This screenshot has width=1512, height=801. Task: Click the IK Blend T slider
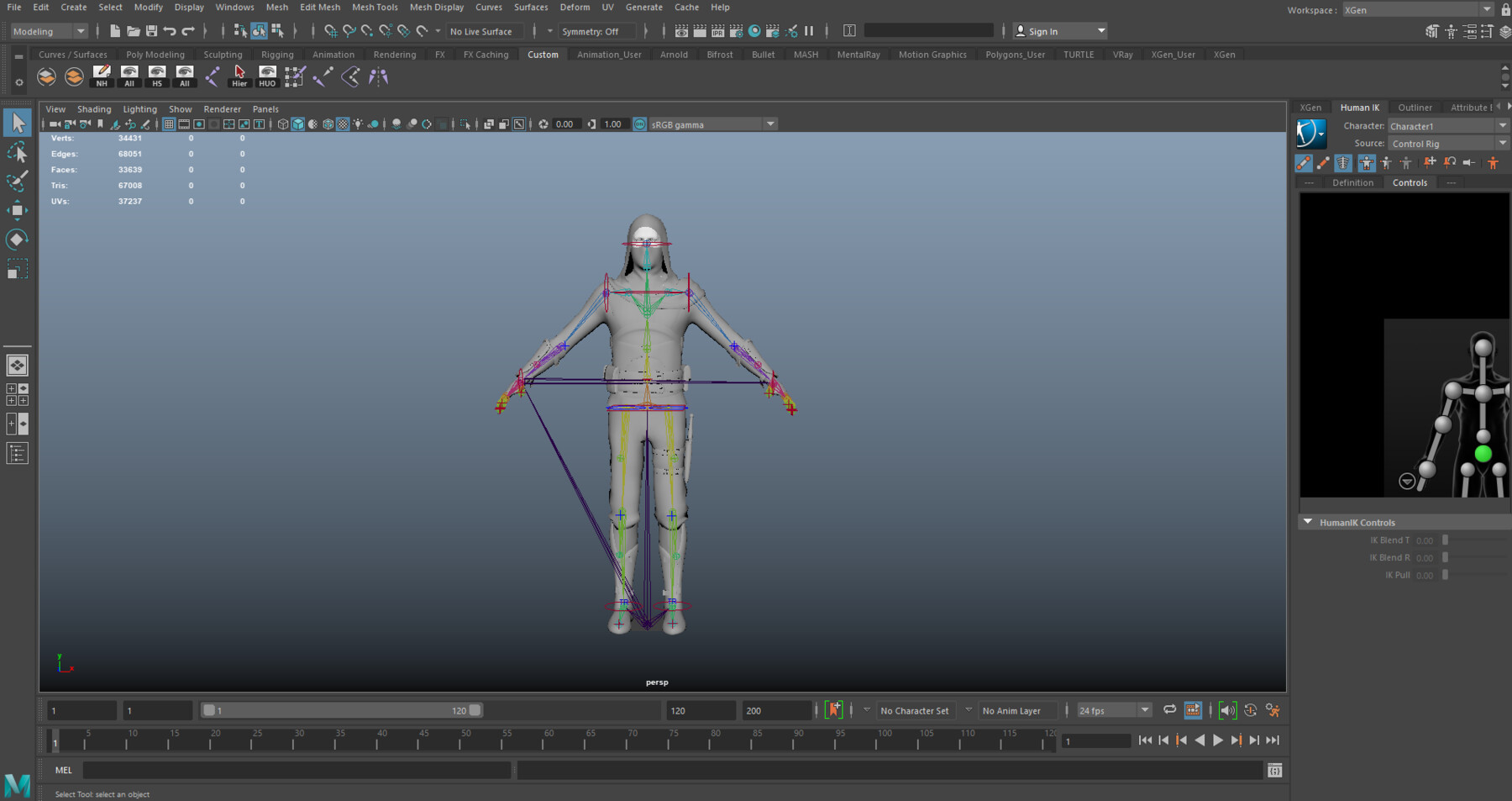coord(1445,540)
